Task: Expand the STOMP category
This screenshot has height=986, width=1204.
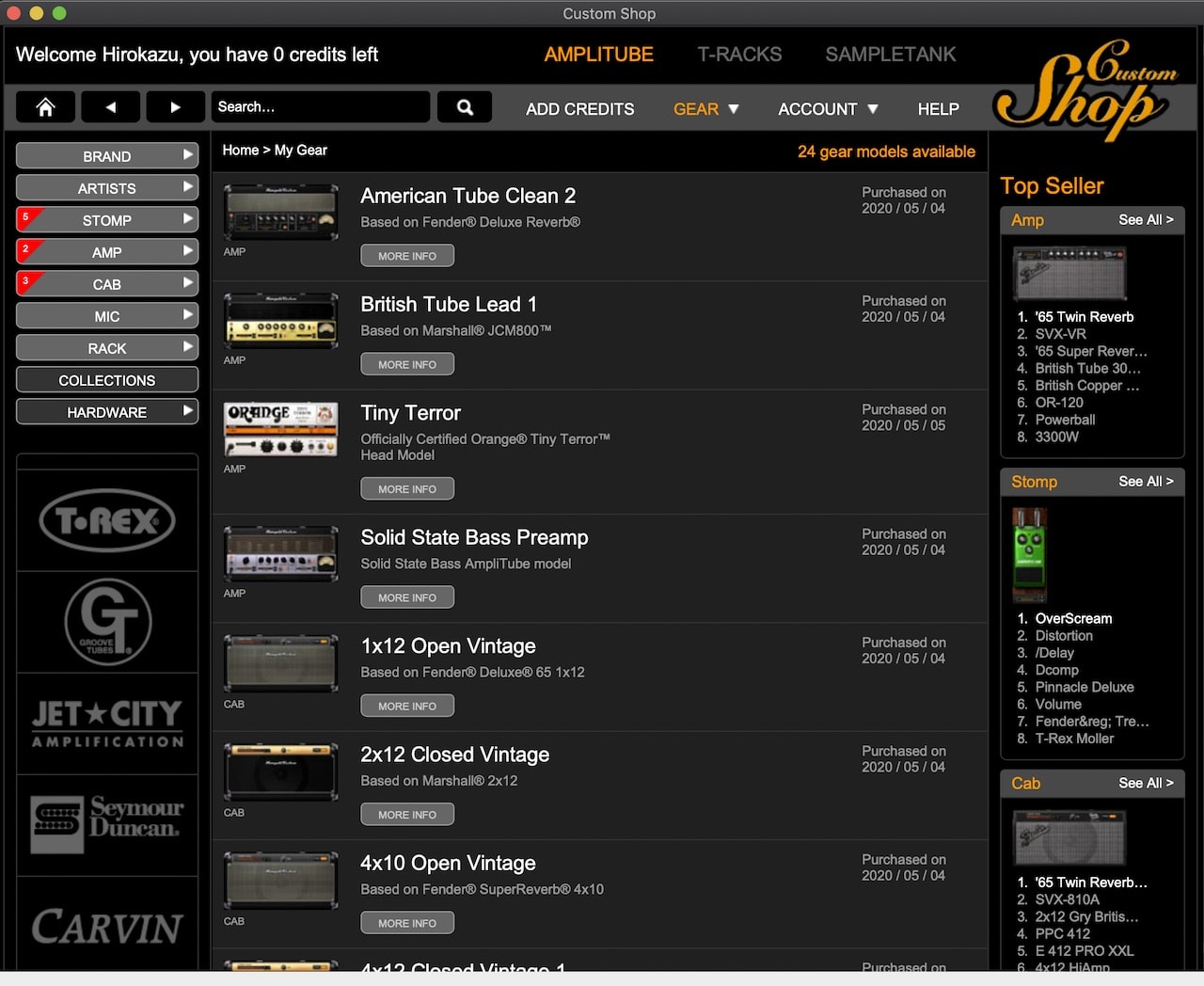Action: click(107, 220)
